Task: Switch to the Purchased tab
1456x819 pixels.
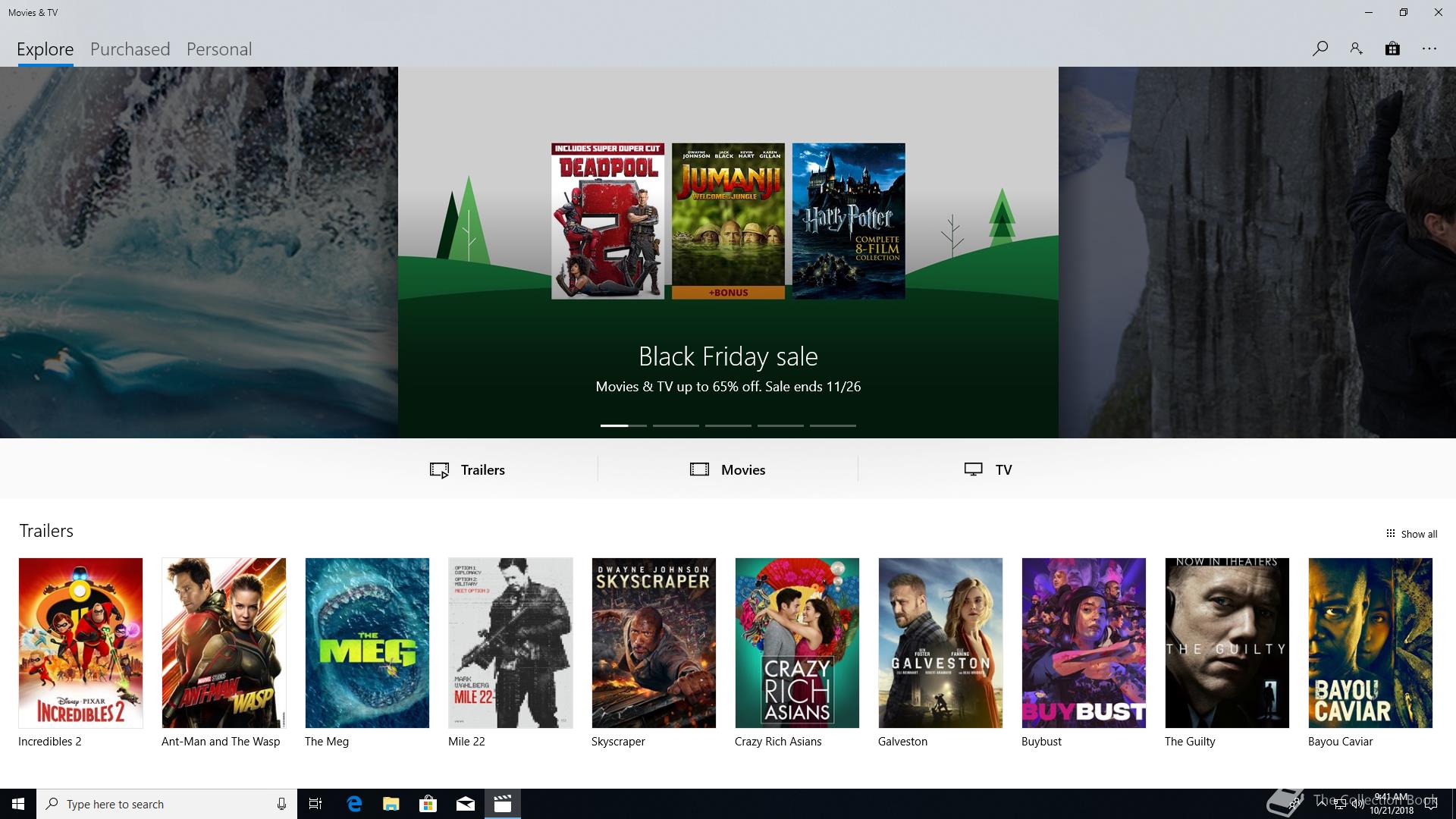Action: (x=130, y=49)
